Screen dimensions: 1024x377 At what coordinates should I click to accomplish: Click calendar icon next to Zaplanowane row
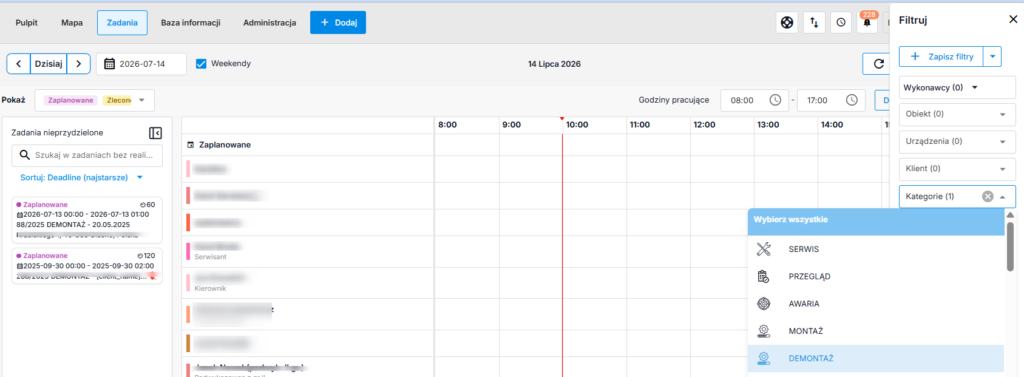coord(191,145)
